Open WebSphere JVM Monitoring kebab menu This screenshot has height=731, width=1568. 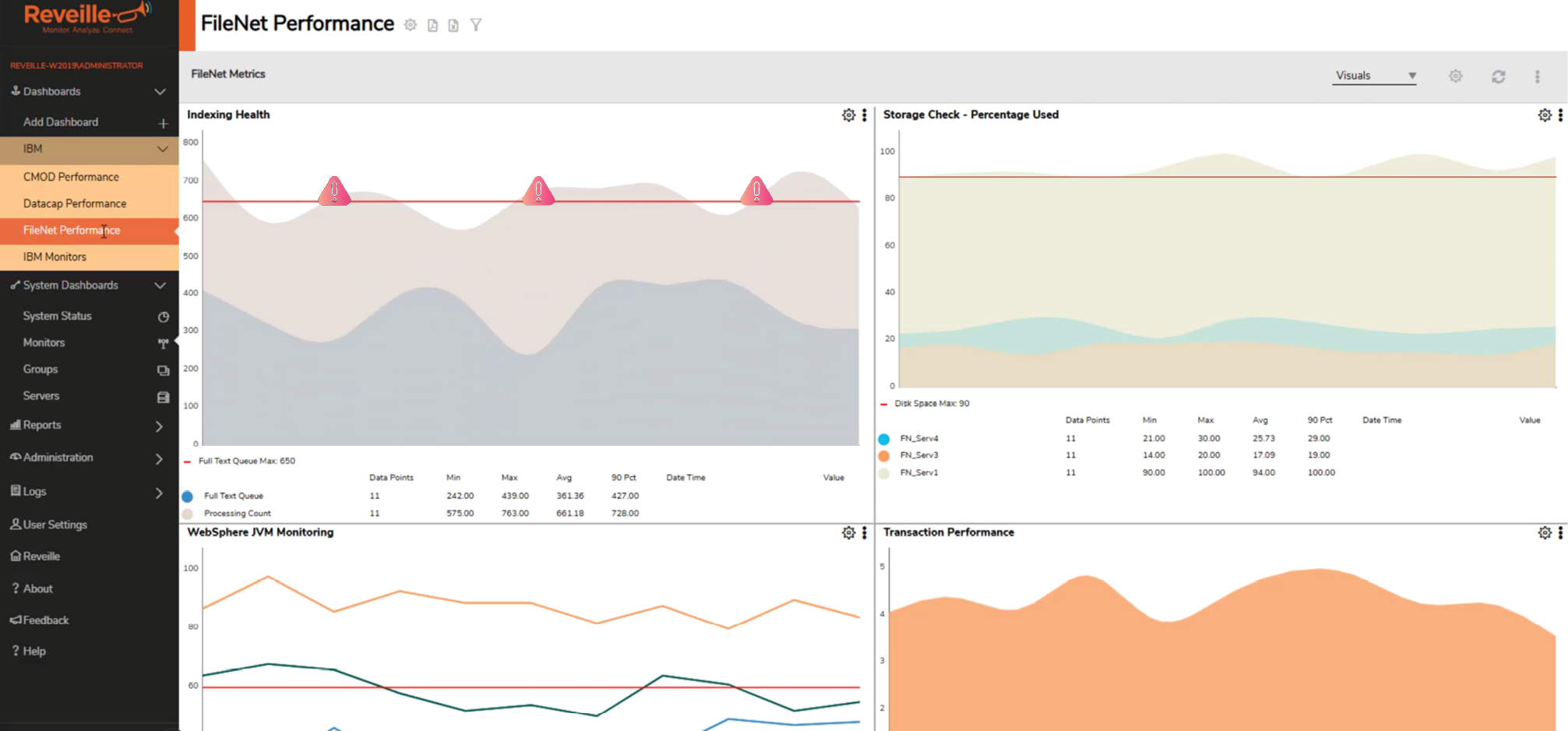865,533
